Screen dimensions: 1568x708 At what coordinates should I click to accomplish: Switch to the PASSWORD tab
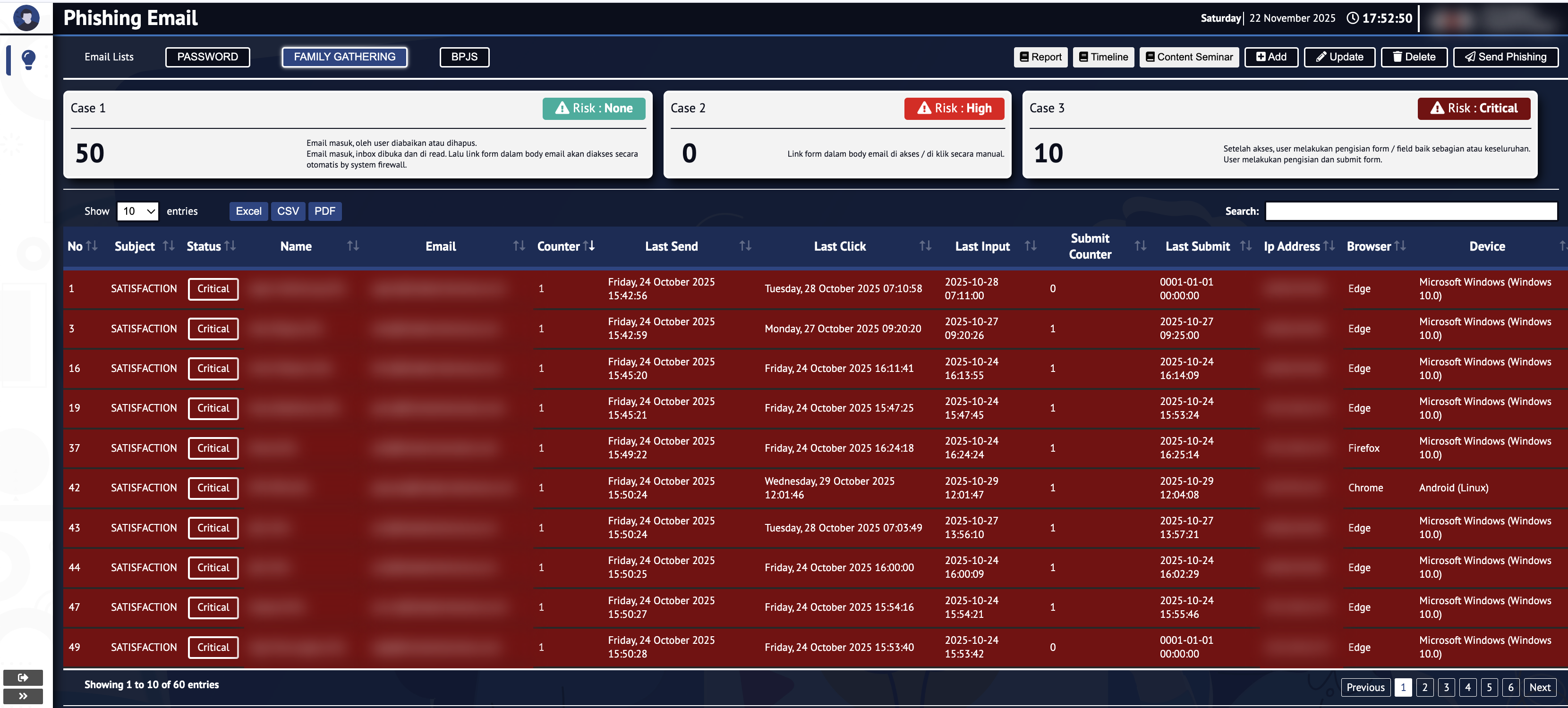[x=207, y=57]
